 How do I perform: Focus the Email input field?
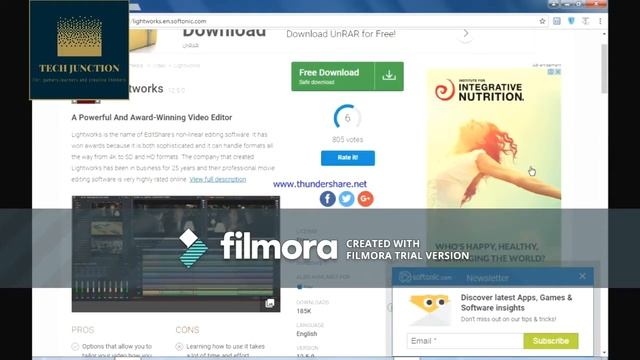[465, 341]
